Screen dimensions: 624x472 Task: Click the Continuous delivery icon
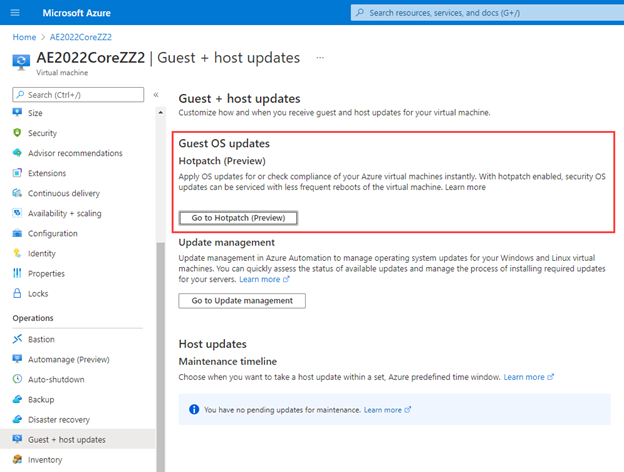[18, 193]
